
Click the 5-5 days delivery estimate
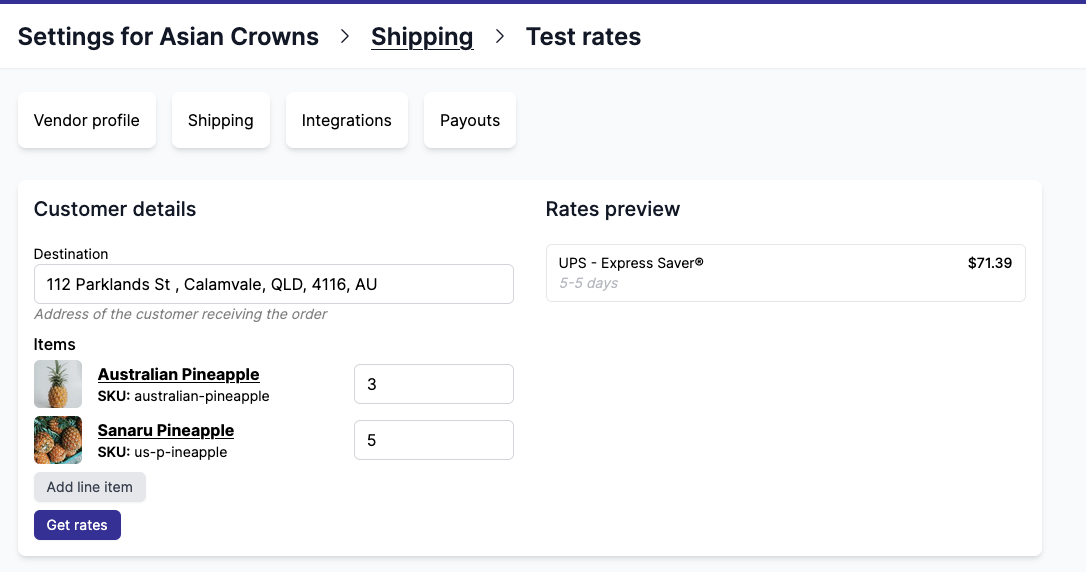click(589, 283)
